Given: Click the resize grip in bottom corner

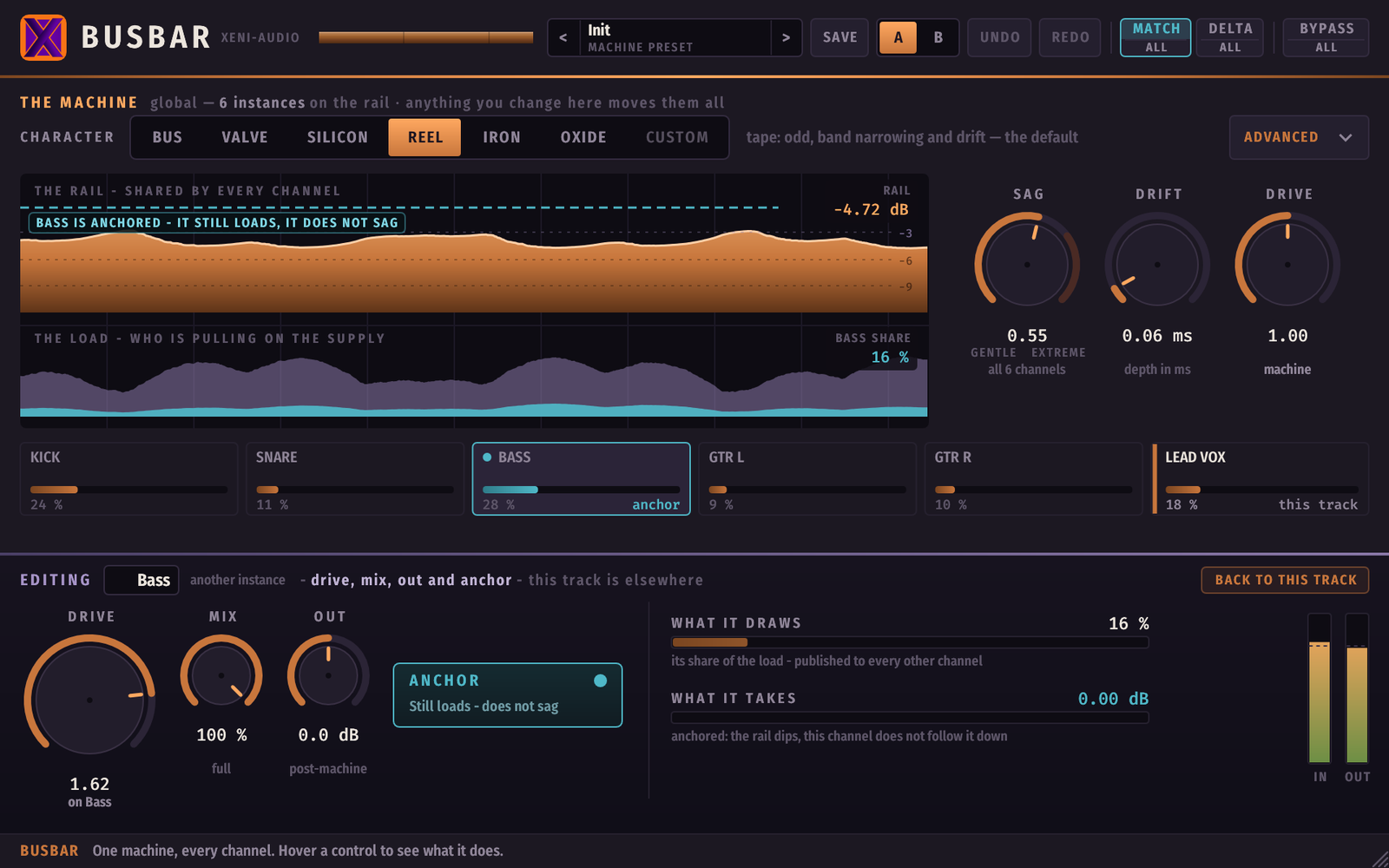Looking at the screenshot, I should (1379, 858).
